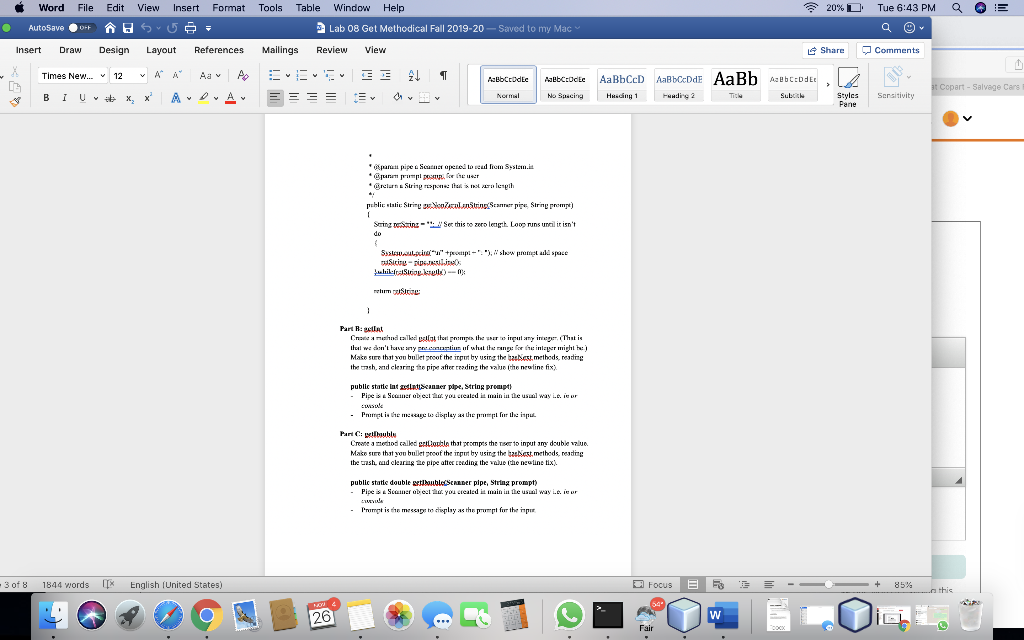
Task: Apply Text Effects blue A
Action: click(176, 98)
